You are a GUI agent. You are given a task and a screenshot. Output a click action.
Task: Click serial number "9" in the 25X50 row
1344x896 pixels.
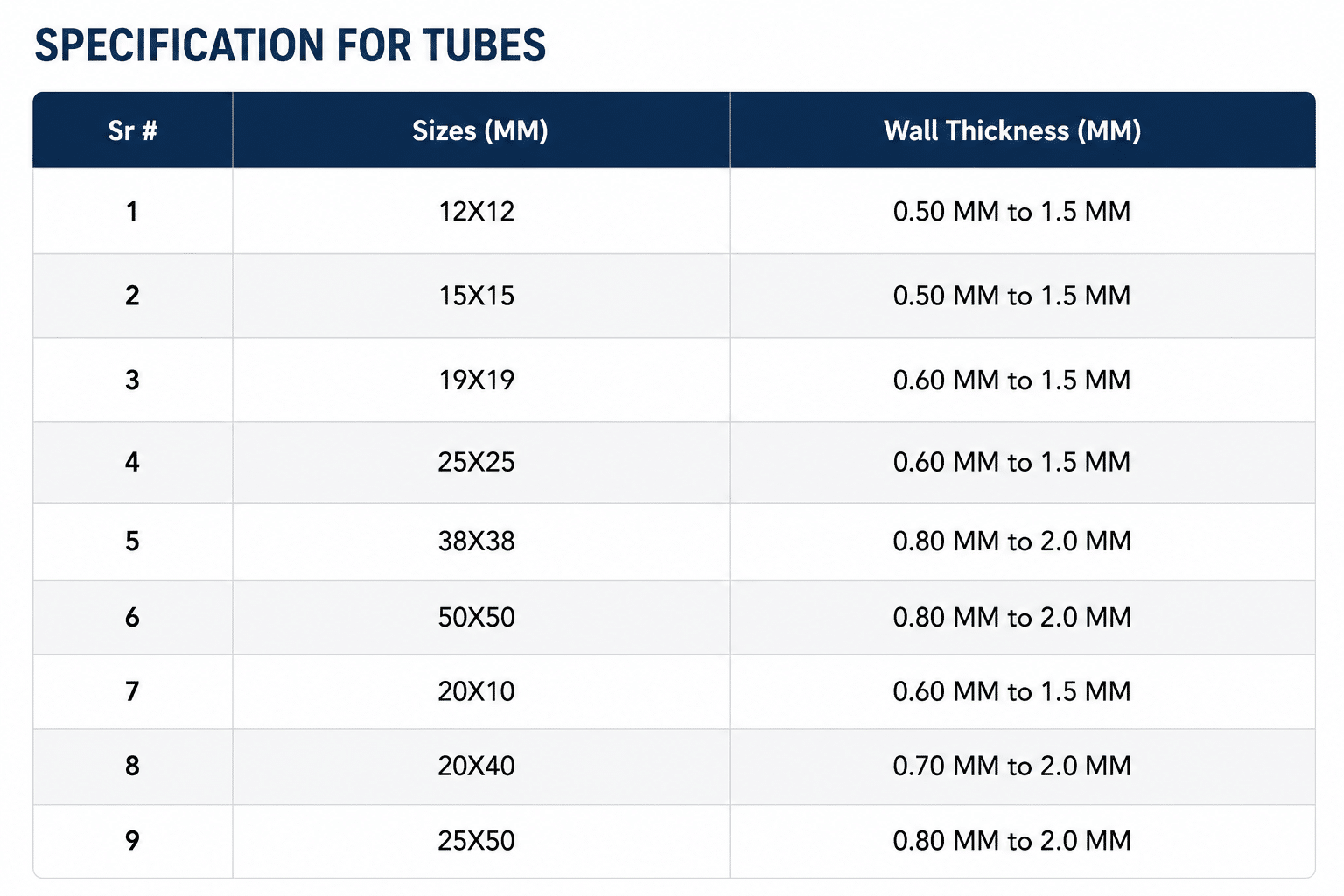132,840
